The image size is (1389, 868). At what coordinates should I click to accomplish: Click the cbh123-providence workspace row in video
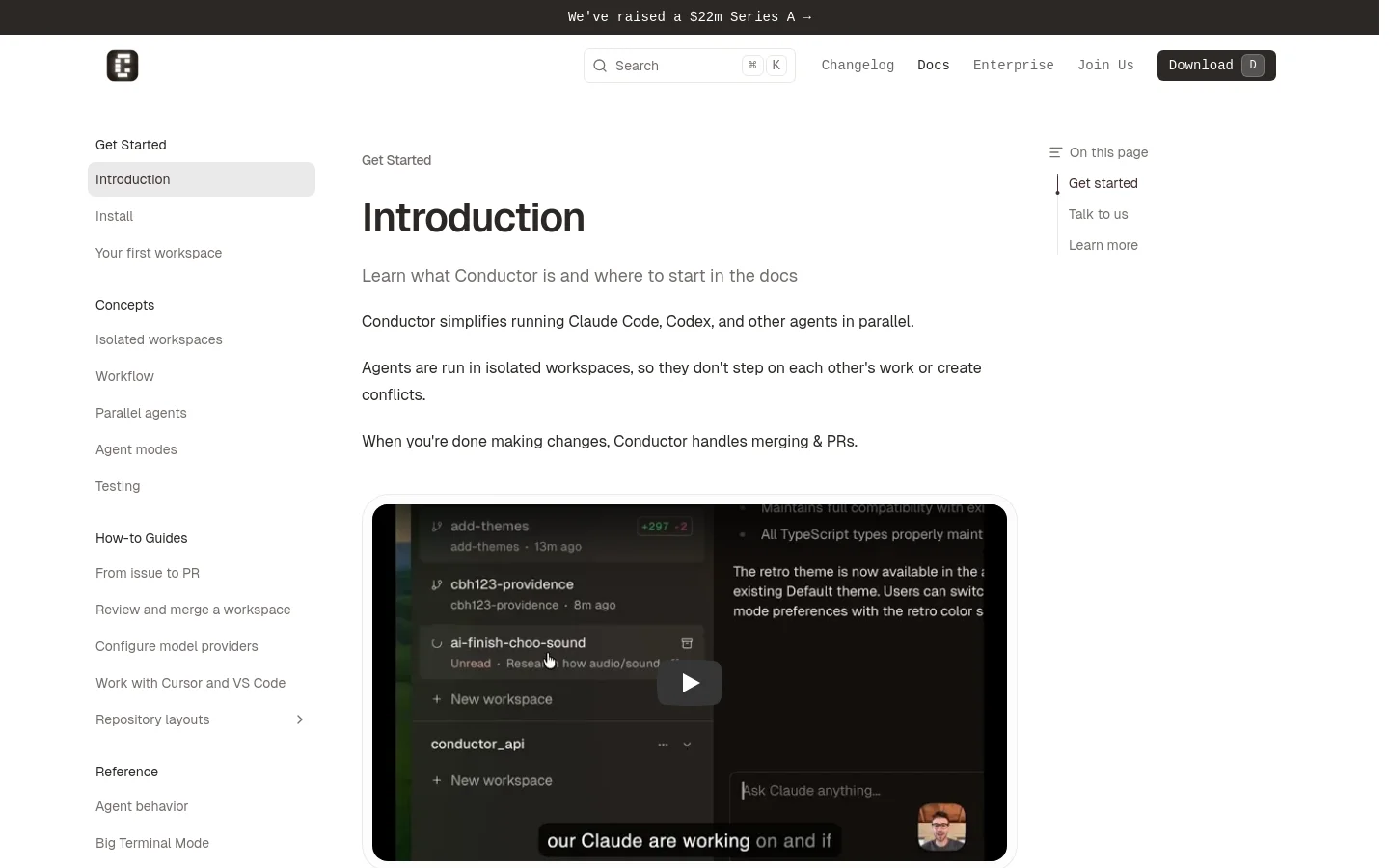[559, 594]
